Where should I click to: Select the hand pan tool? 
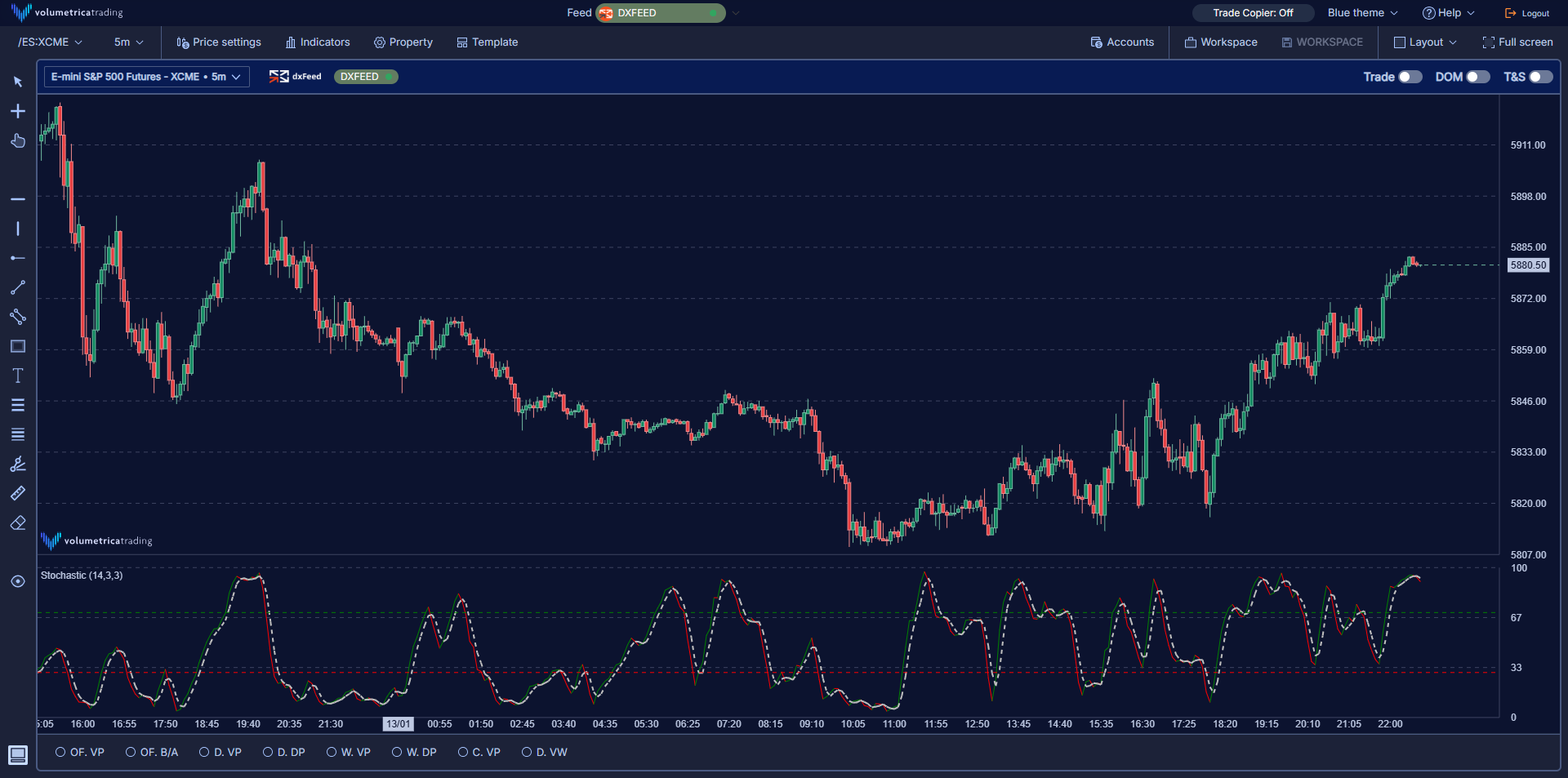(x=18, y=140)
